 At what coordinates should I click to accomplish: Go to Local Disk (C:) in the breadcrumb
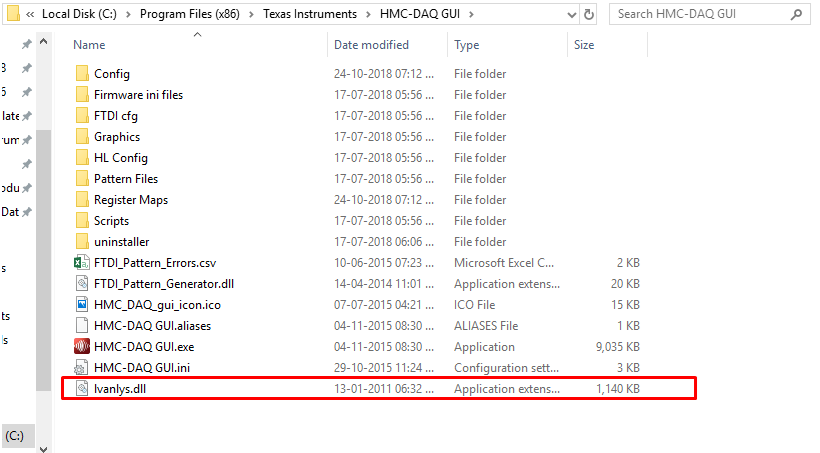coord(79,14)
